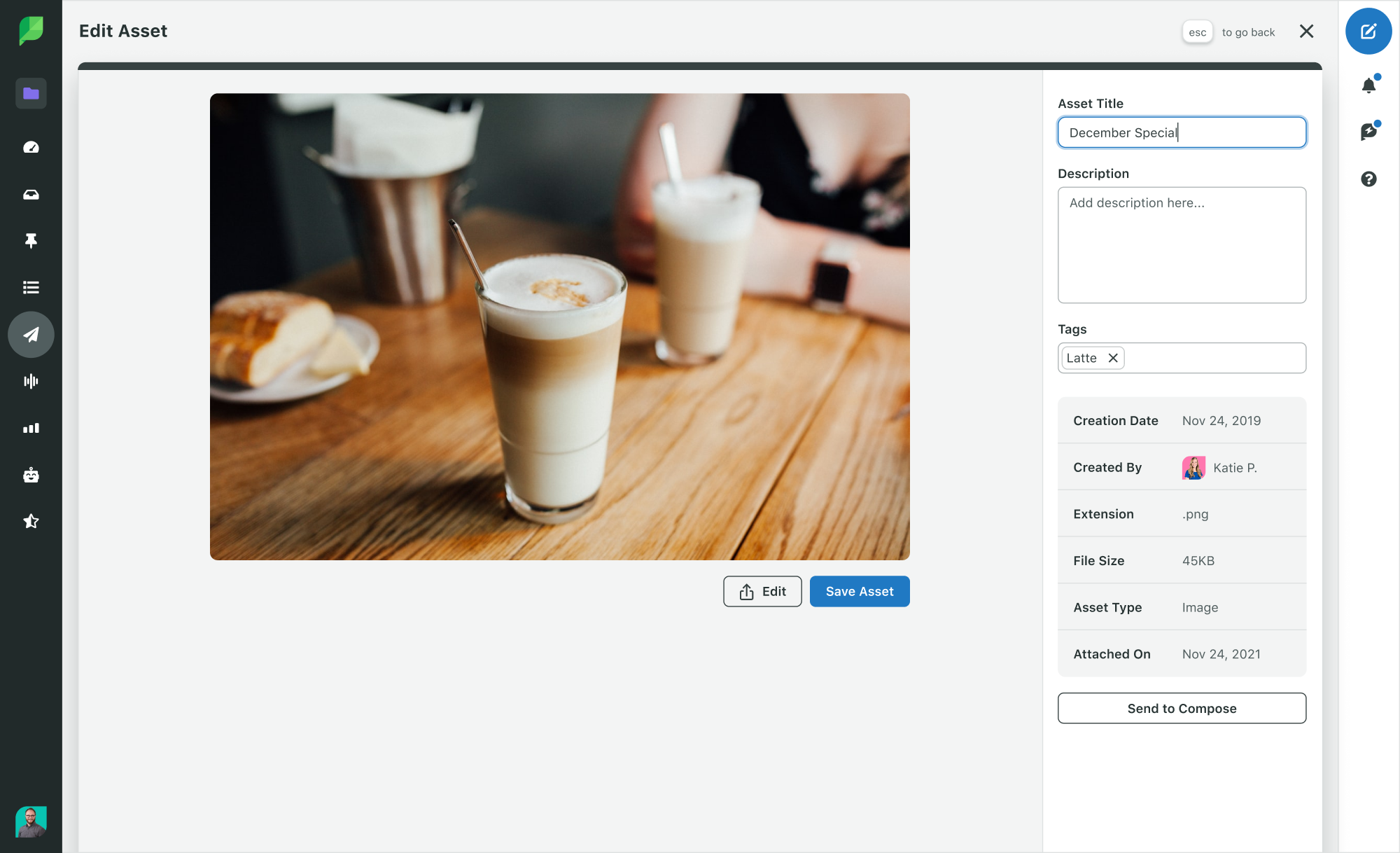Open the help question mark icon
The height and width of the screenshot is (853, 1400).
pyautogui.click(x=1368, y=179)
